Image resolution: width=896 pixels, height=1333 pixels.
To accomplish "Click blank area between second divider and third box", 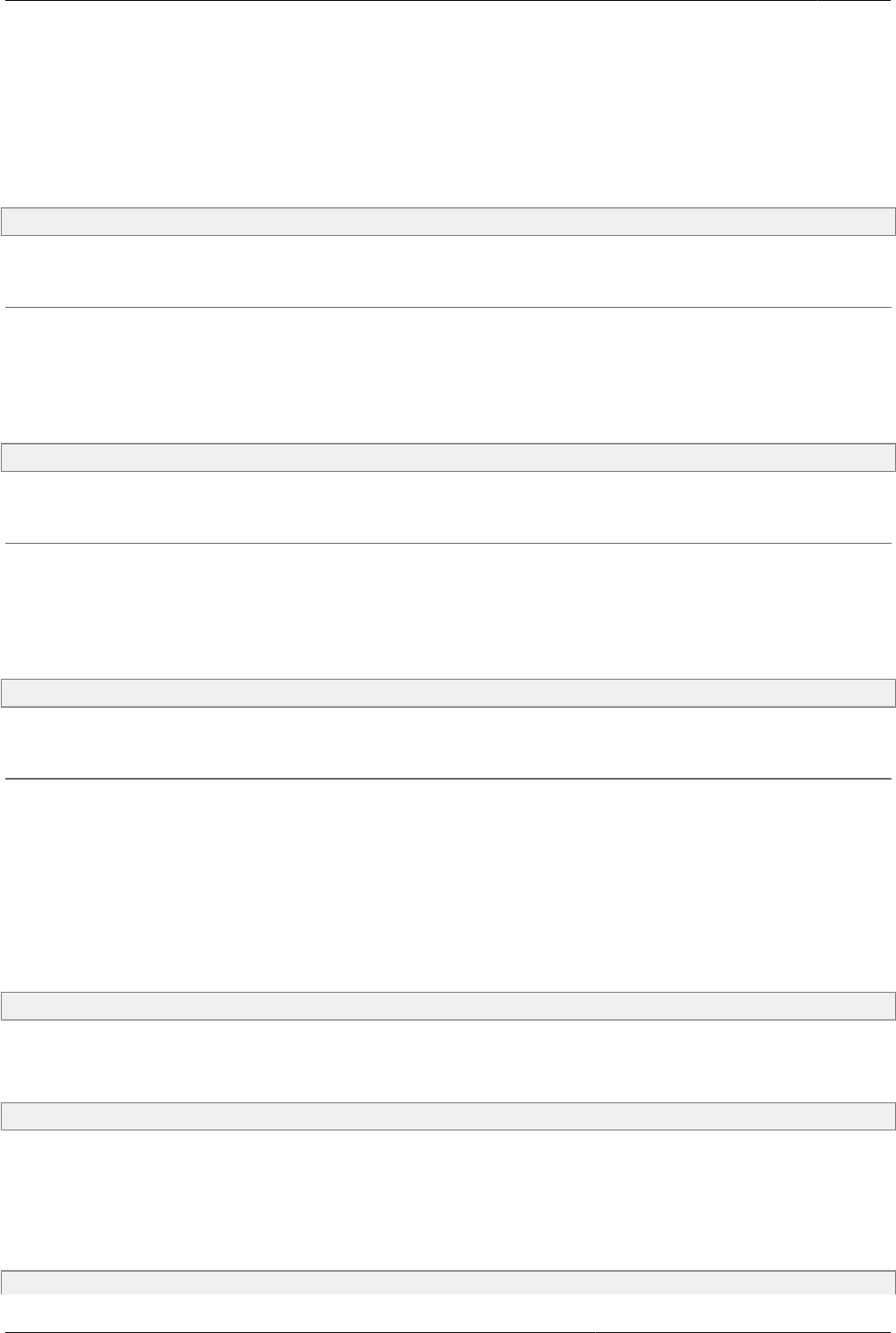I will pos(448,610).
